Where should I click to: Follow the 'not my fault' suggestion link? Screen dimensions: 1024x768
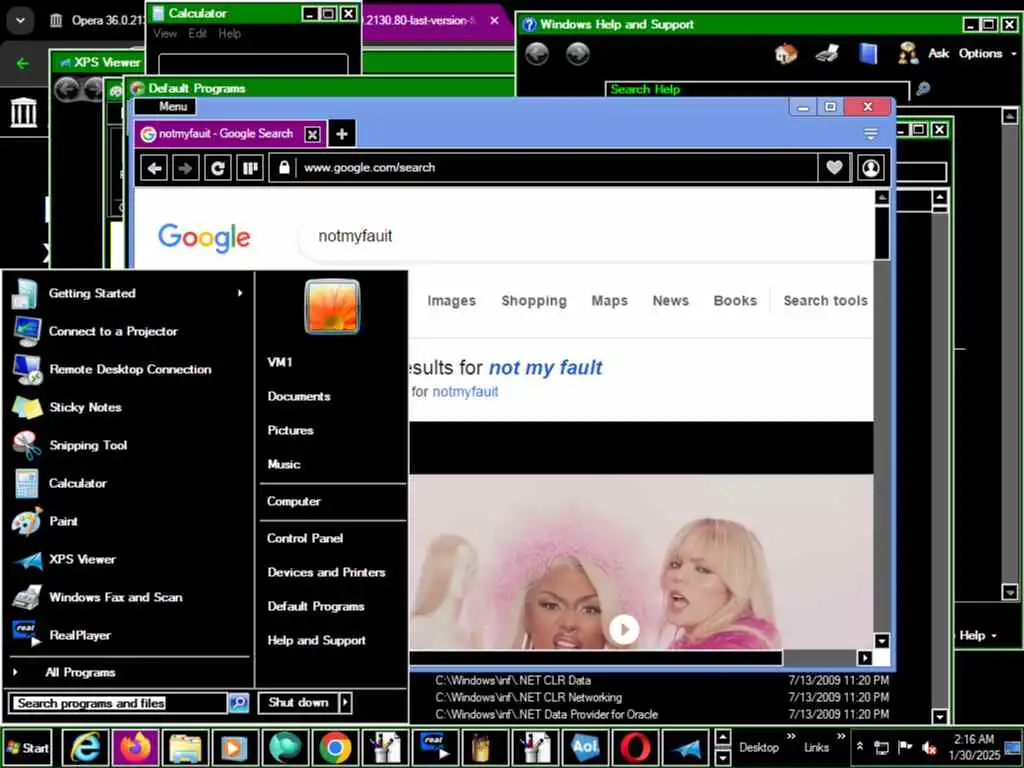coord(545,368)
